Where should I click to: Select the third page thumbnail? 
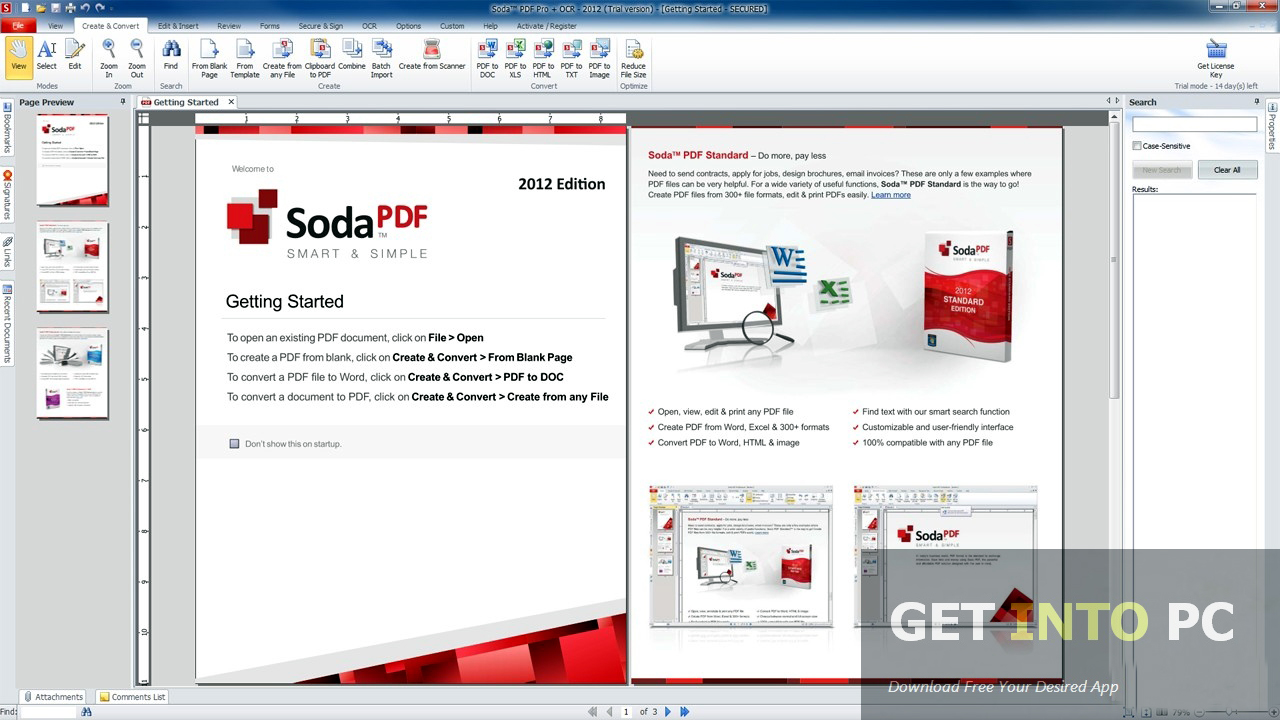click(x=73, y=373)
